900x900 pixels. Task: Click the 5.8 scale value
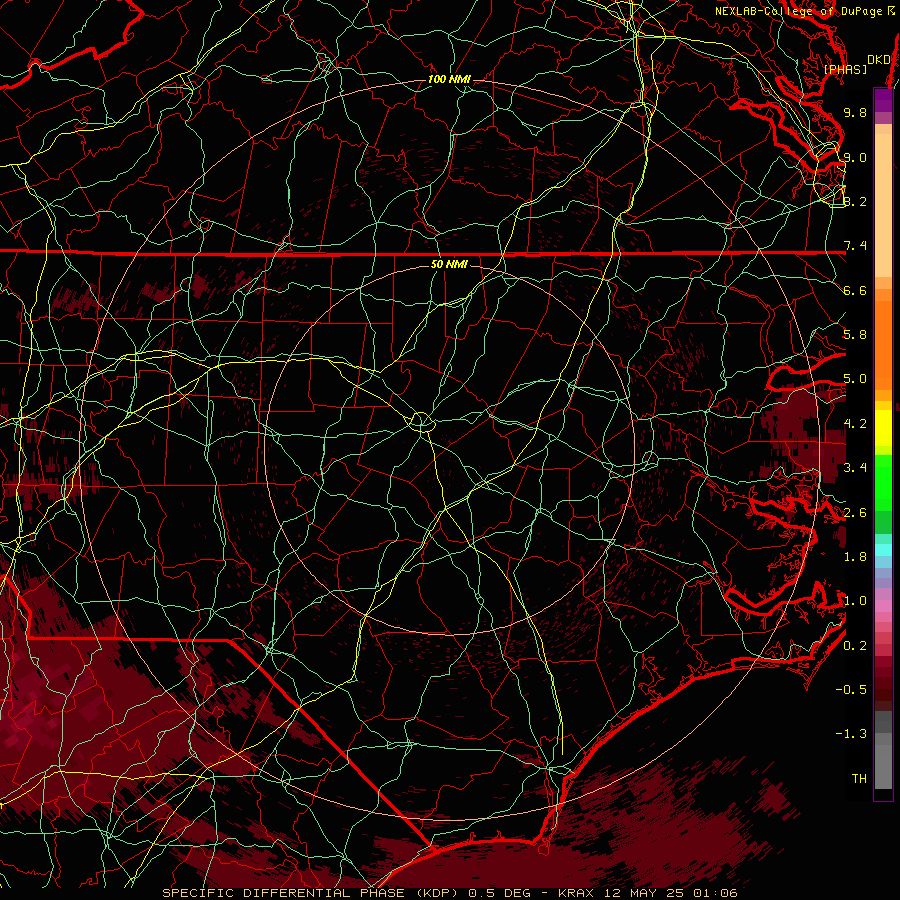point(855,335)
